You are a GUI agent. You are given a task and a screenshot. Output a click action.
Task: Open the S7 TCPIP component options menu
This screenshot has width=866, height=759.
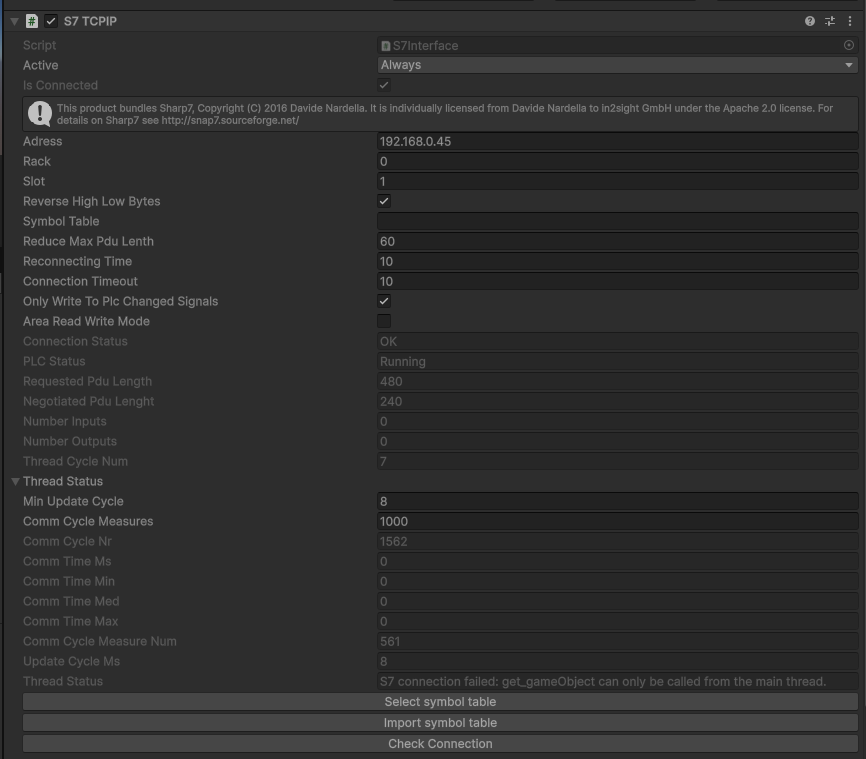pyautogui.click(x=850, y=21)
